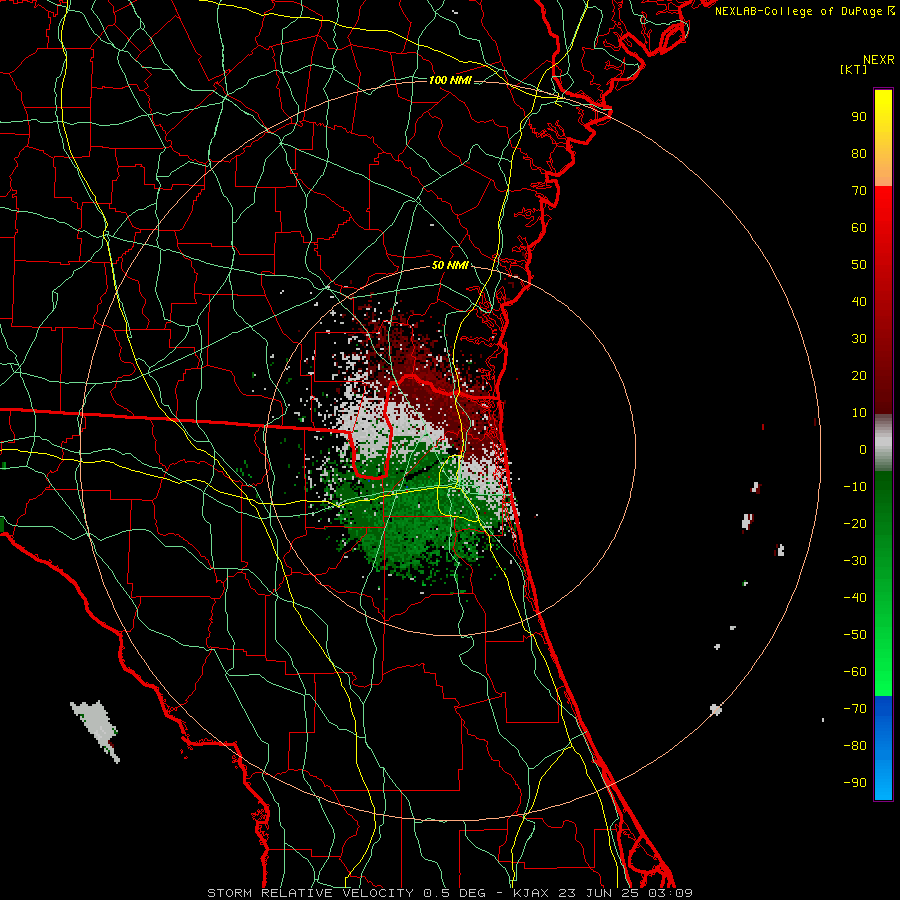This screenshot has width=900, height=900.
Task: Click the 40 value on the scale
Action: (859, 302)
